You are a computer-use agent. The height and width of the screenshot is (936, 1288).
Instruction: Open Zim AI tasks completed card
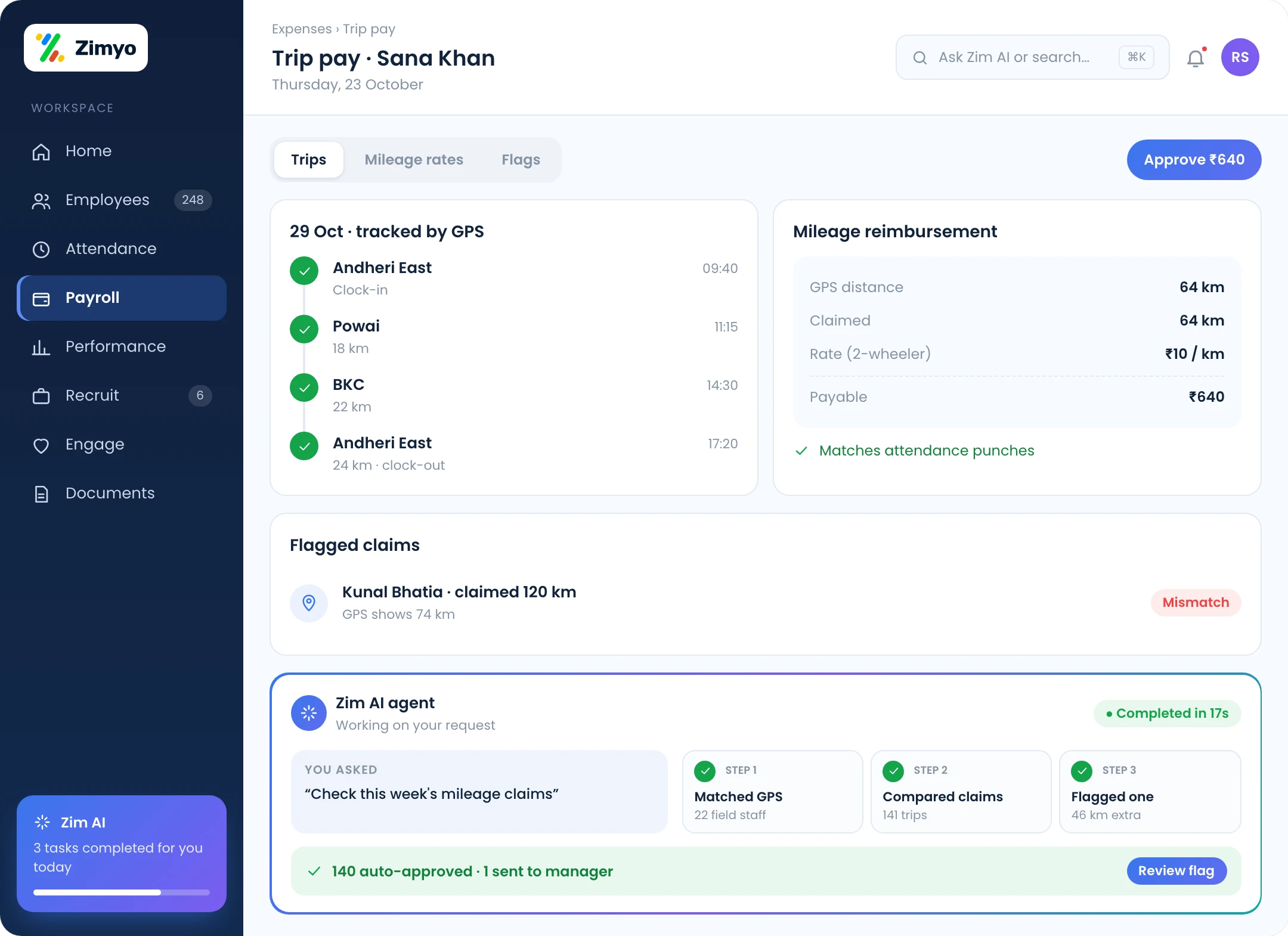(122, 854)
